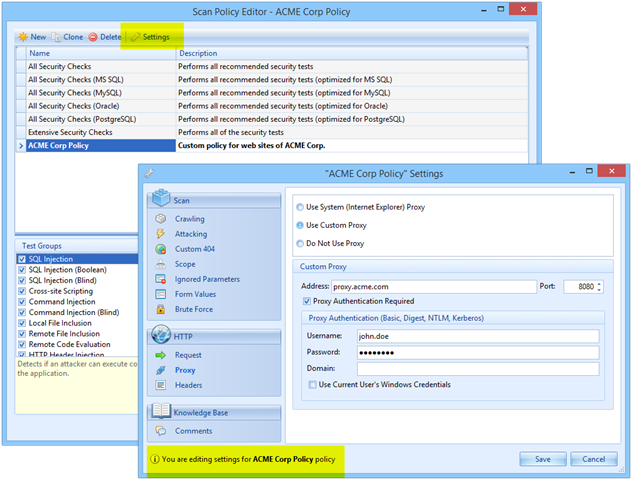This screenshot has width=632, height=480.
Task: Click the Proxy plug icon
Action: coord(161,370)
